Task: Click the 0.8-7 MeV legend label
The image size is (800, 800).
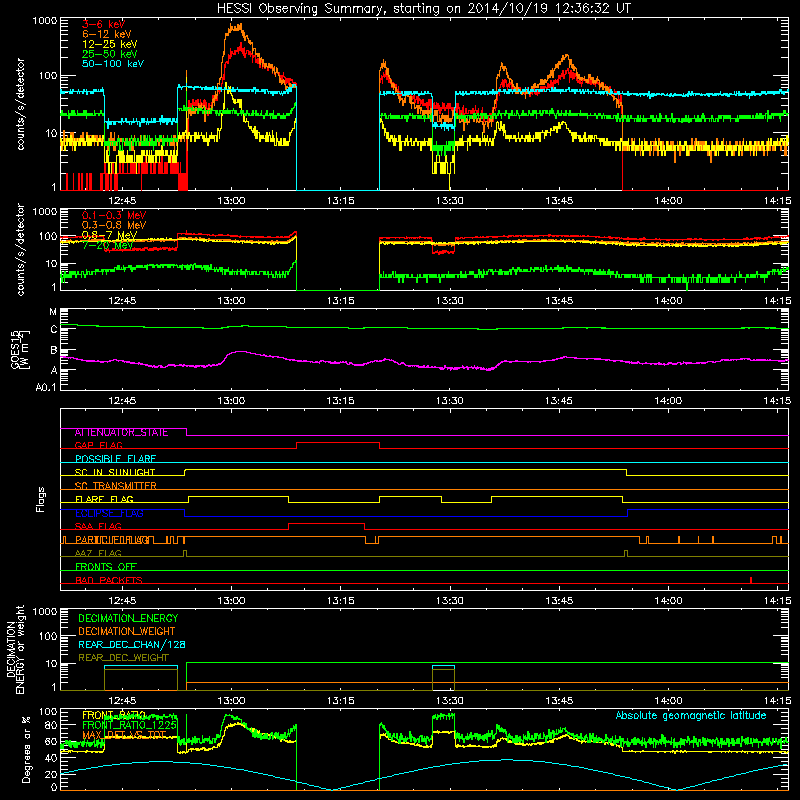Action: (110, 235)
